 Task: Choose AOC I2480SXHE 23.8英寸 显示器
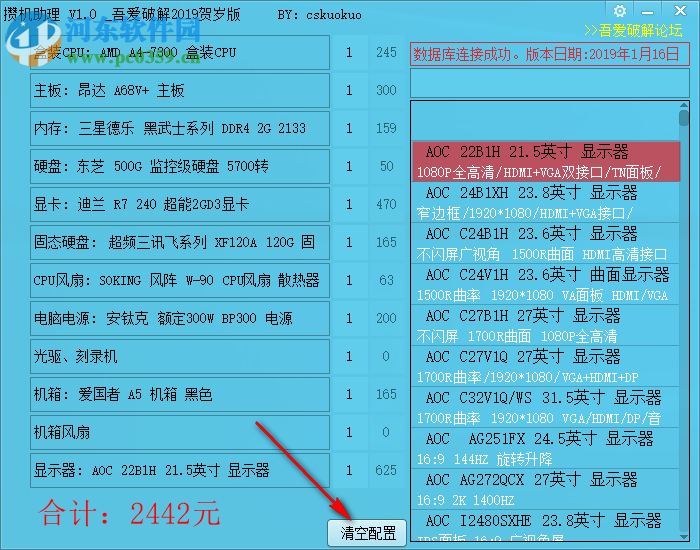click(x=546, y=526)
